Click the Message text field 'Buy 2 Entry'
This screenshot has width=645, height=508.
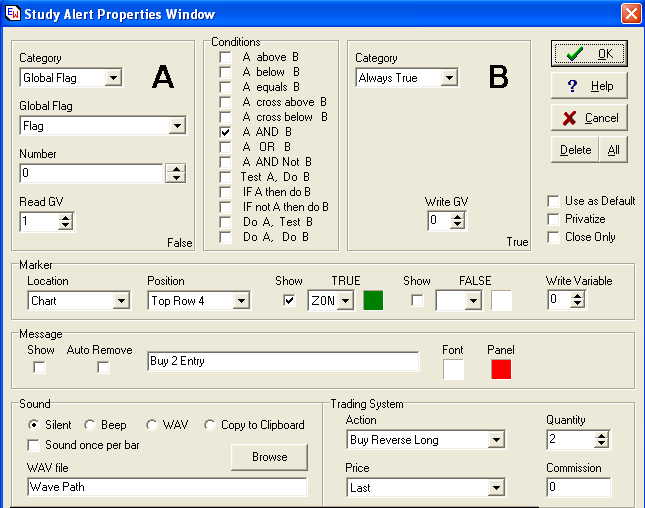click(x=282, y=361)
